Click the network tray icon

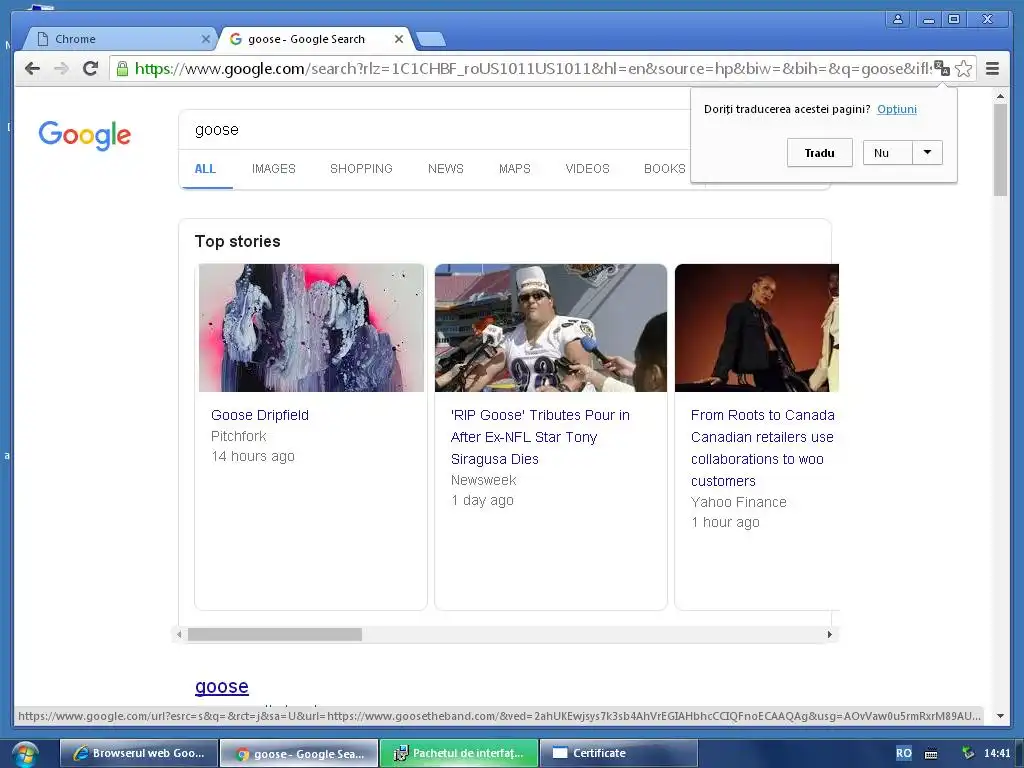(967, 753)
